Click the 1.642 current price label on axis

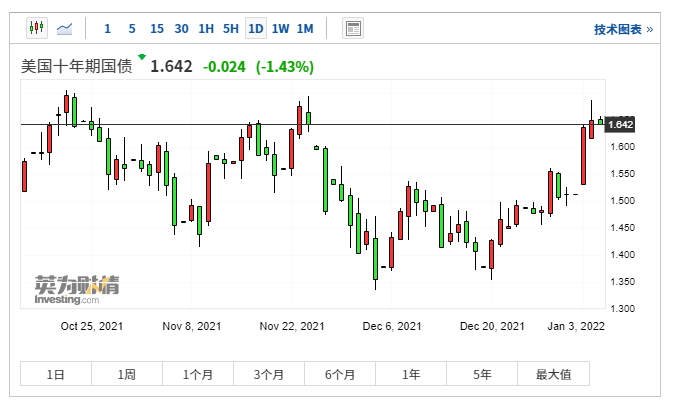tap(620, 124)
